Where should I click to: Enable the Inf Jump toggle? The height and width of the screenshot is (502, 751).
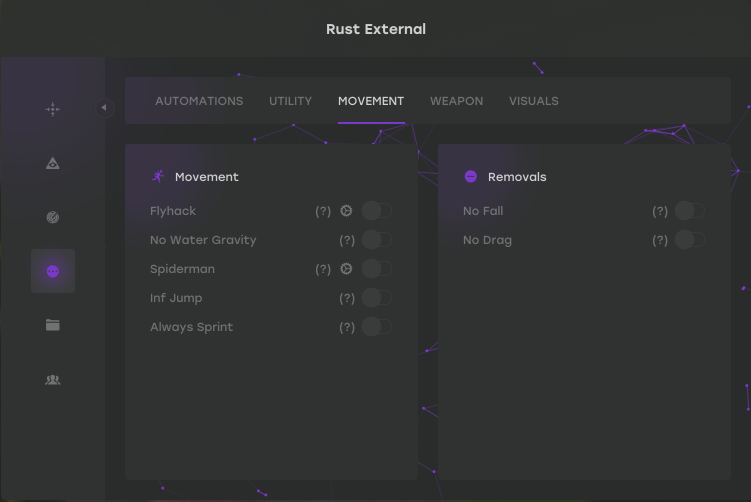[x=377, y=298]
